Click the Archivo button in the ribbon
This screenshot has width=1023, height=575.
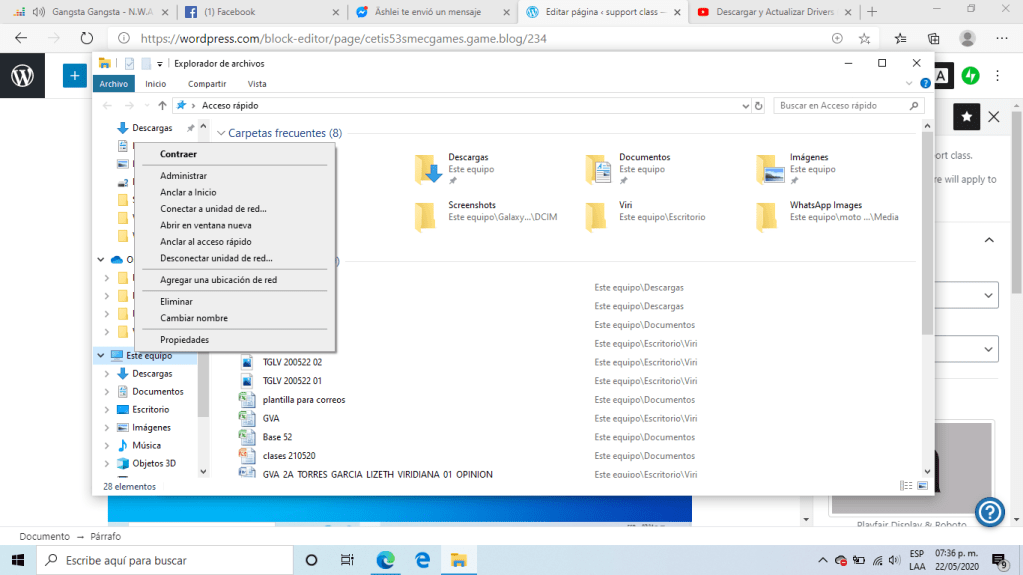pos(113,84)
